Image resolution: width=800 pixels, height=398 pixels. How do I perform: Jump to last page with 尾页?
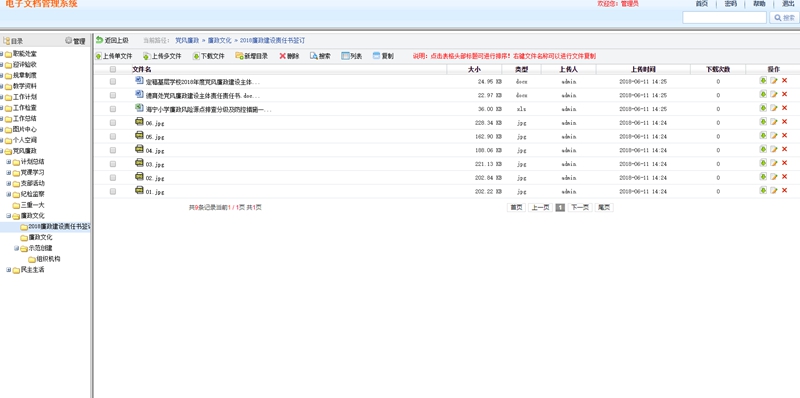click(x=604, y=208)
